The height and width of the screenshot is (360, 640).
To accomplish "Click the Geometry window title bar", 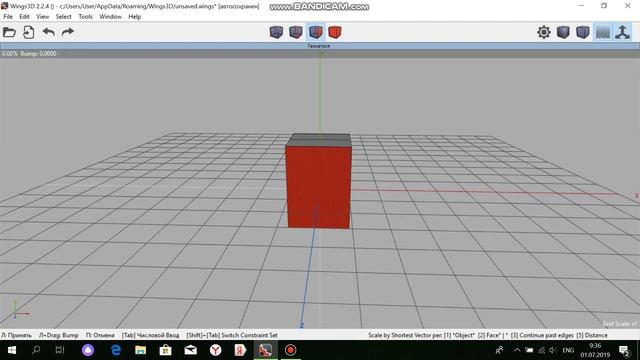I will (x=320, y=46).
